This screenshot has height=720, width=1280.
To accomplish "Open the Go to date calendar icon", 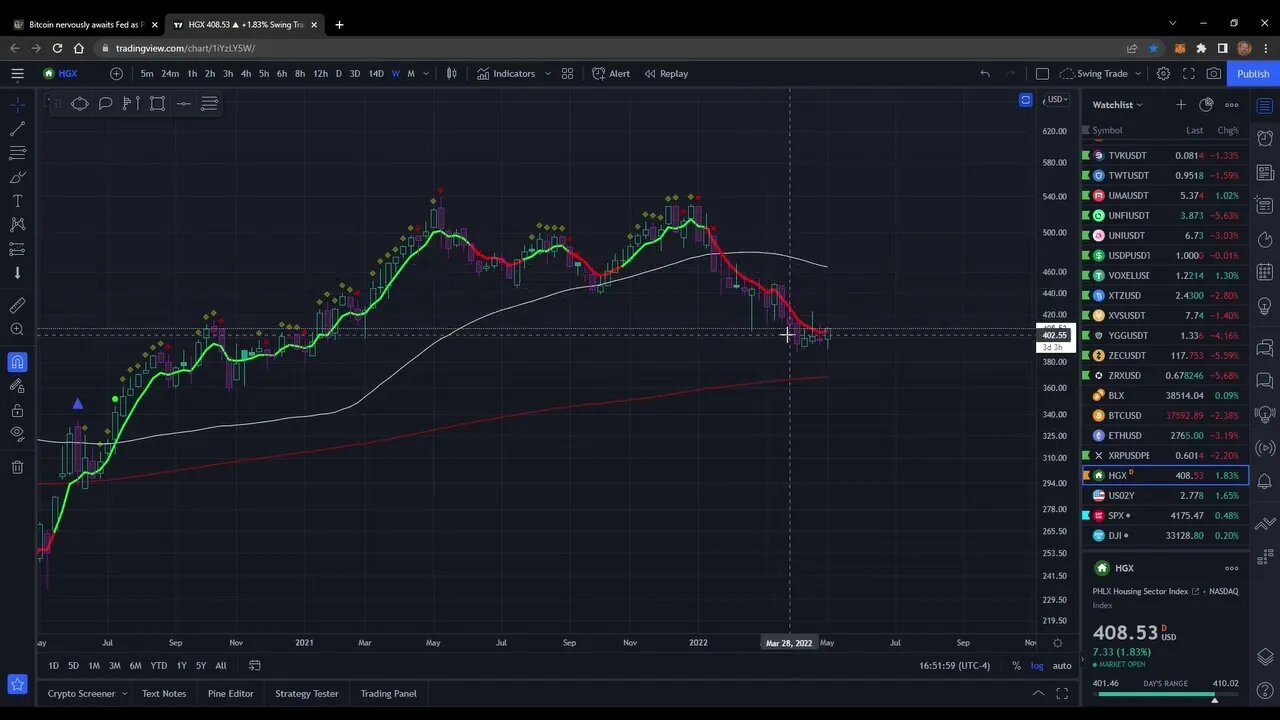I will click(255, 665).
